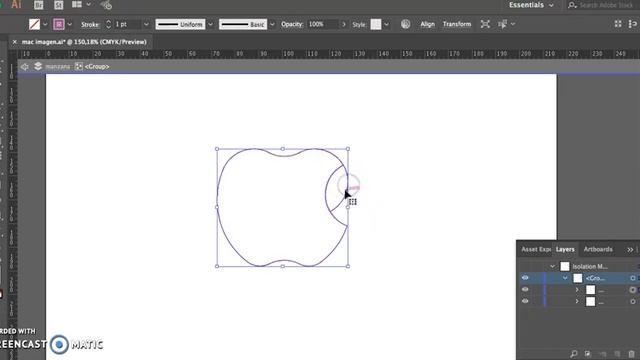Click the target circle of second sublayer
The height and width of the screenshot is (360, 640).
coord(633,302)
